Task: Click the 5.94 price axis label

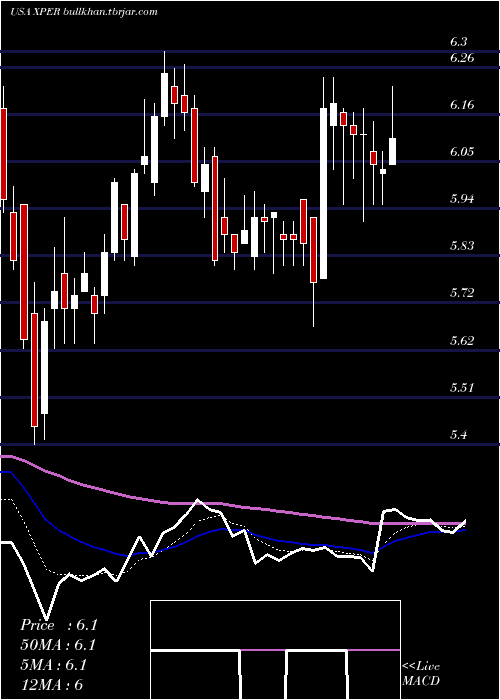Action: click(x=462, y=198)
